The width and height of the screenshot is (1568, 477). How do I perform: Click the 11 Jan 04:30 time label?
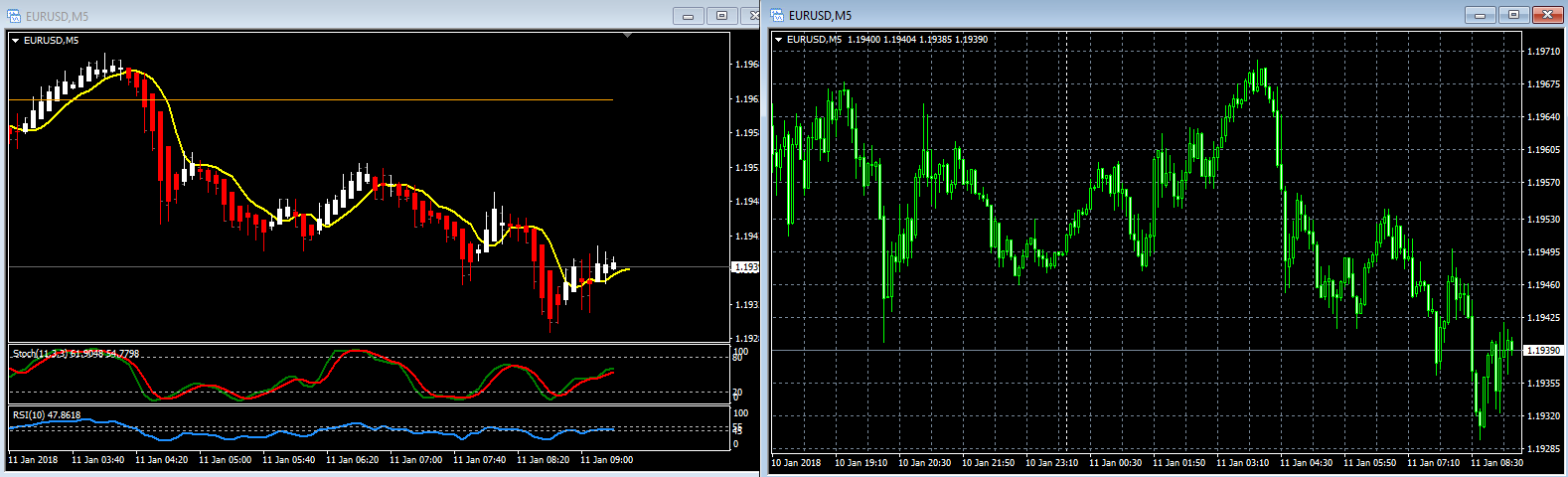[x=1306, y=463]
